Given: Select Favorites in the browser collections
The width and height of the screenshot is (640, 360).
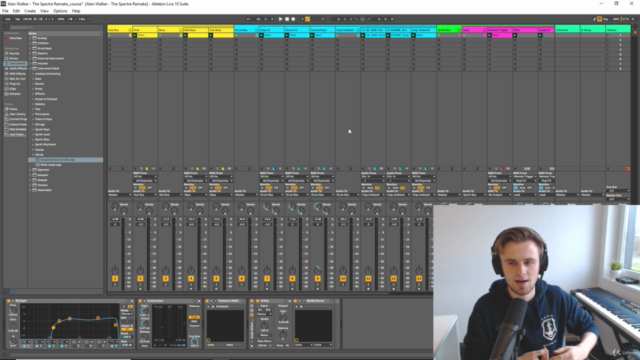Looking at the screenshot, I should pos(15,38).
